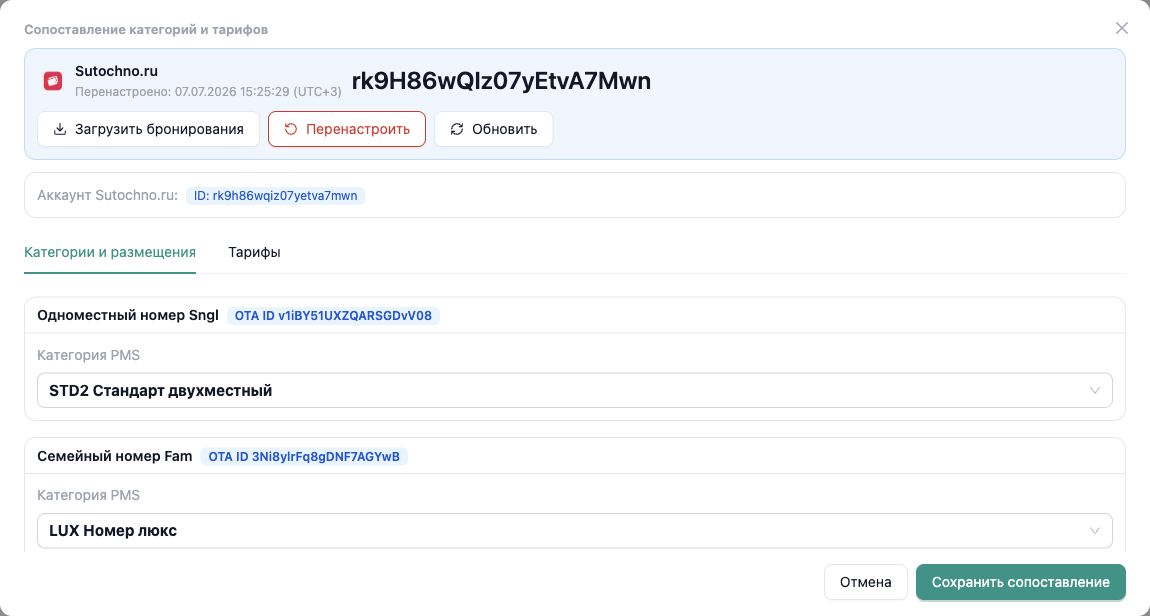Image resolution: width=1150 pixels, height=616 pixels.
Task: Close the mapping dialog with X icon
Action: [x=1121, y=28]
